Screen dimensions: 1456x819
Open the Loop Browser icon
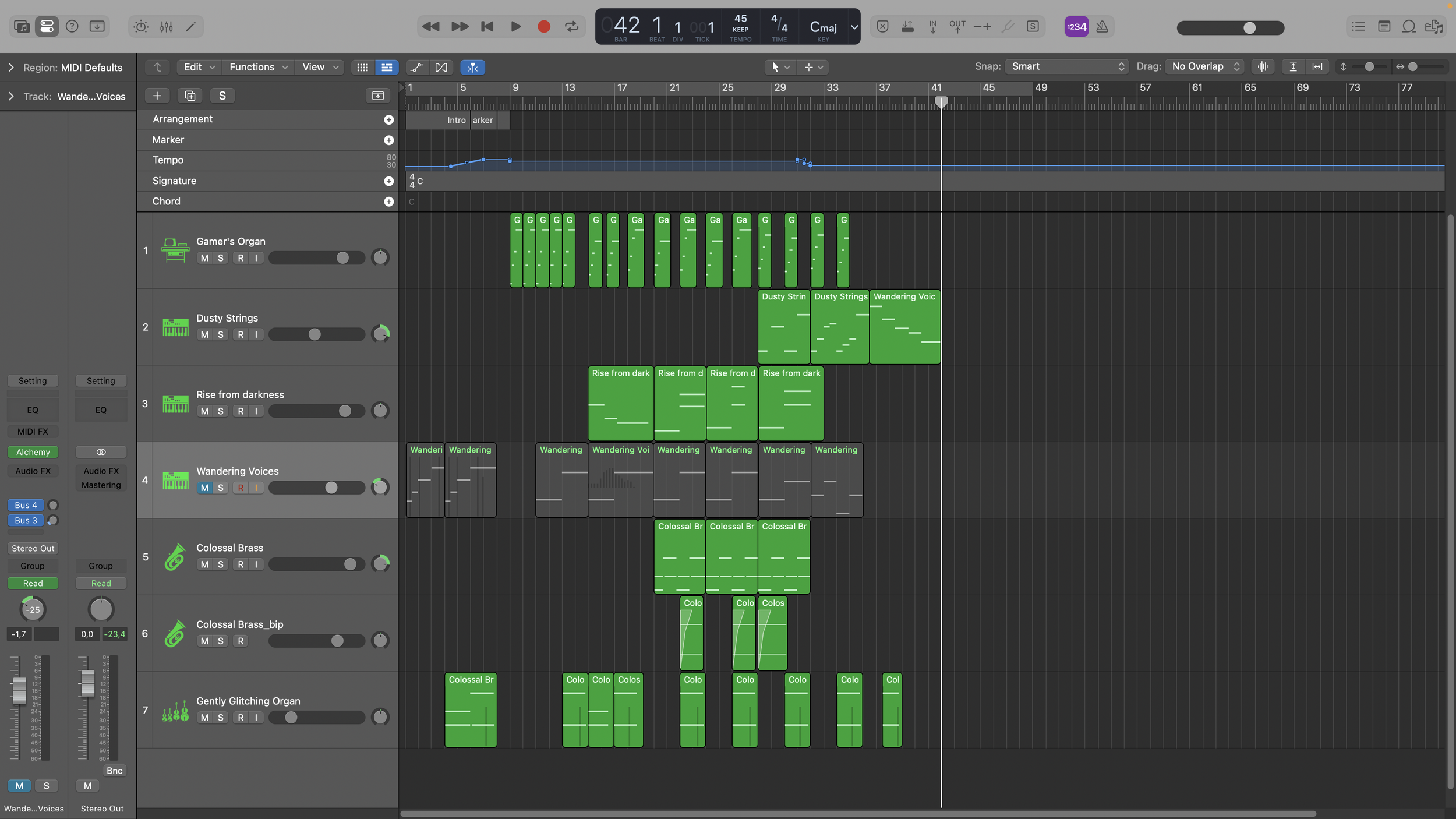tap(1408, 27)
